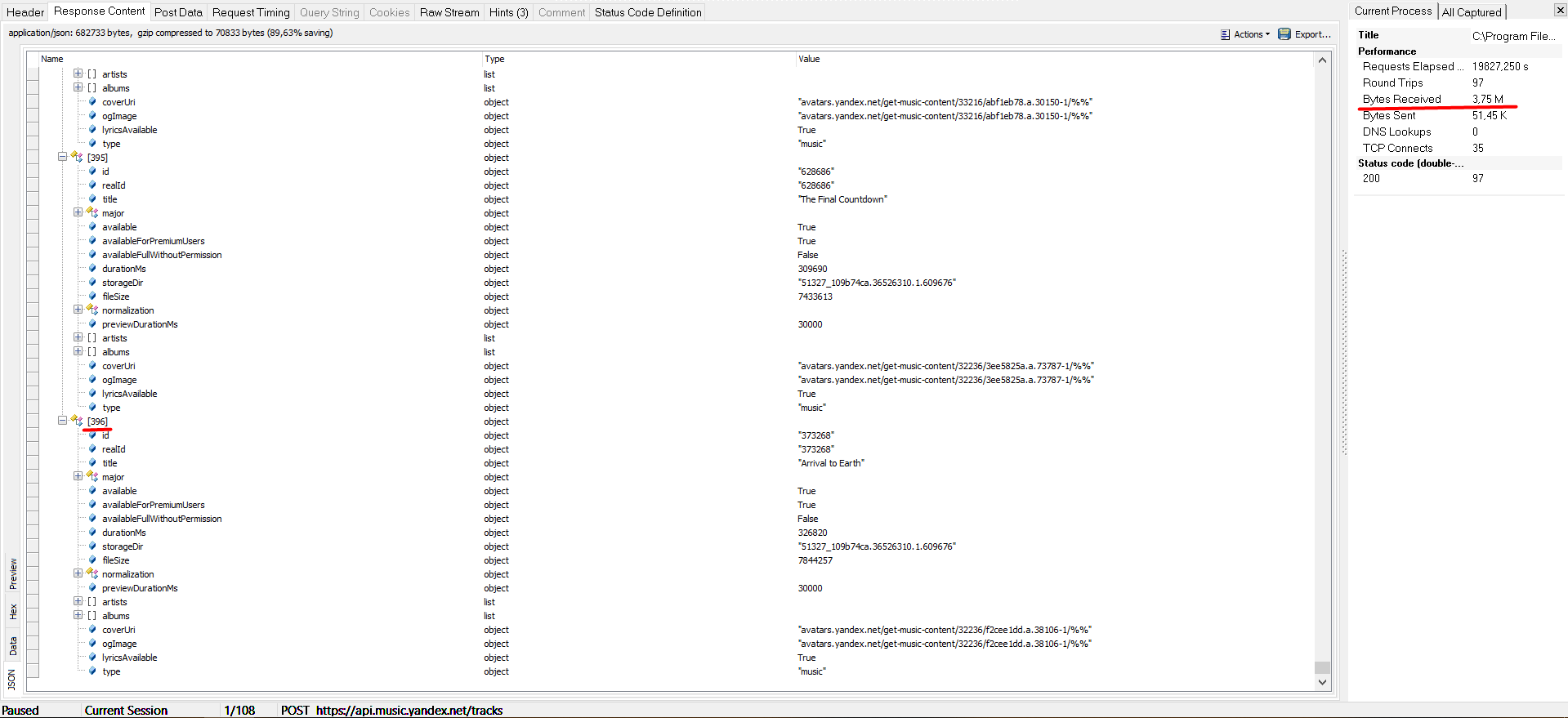Viewport: 1568px width, 718px height.
Task: Expand the normalization node under [395]
Action: [x=78, y=310]
